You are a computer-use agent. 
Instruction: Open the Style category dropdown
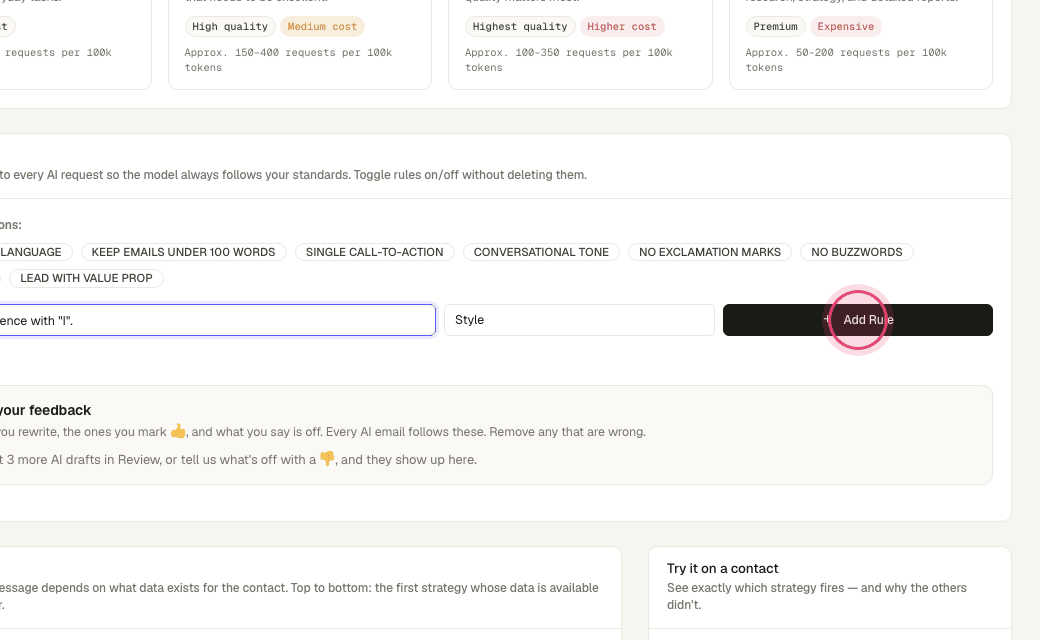pyautogui.click(x=579, y=320)
